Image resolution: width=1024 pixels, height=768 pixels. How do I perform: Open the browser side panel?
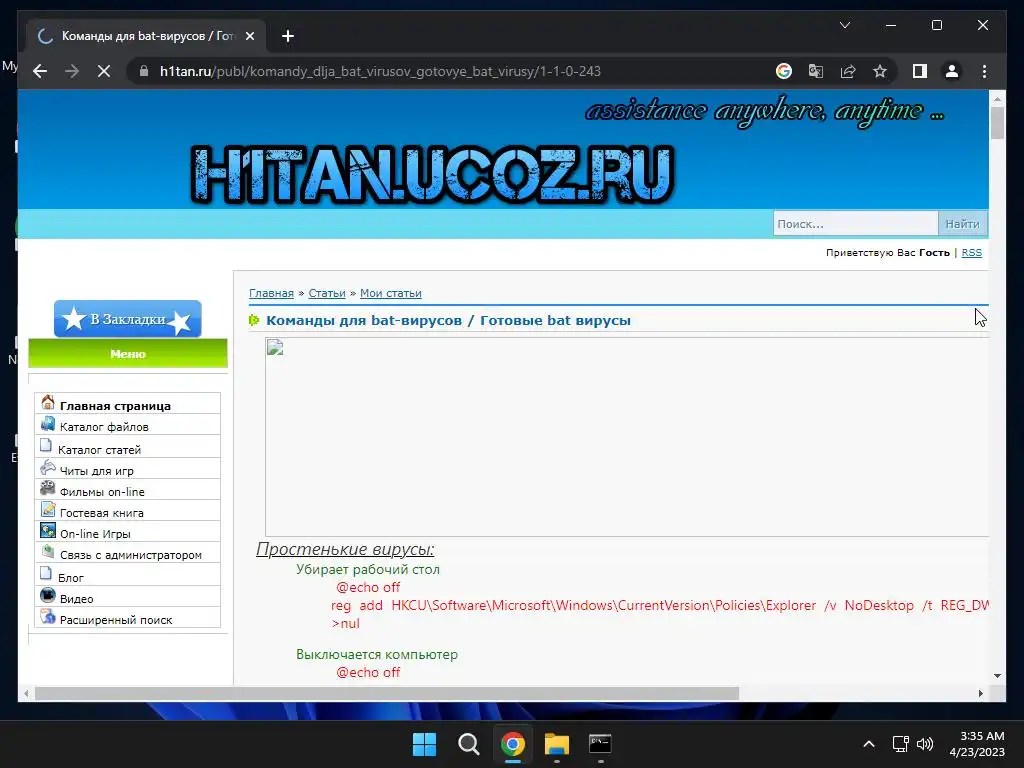click(920, 71)
